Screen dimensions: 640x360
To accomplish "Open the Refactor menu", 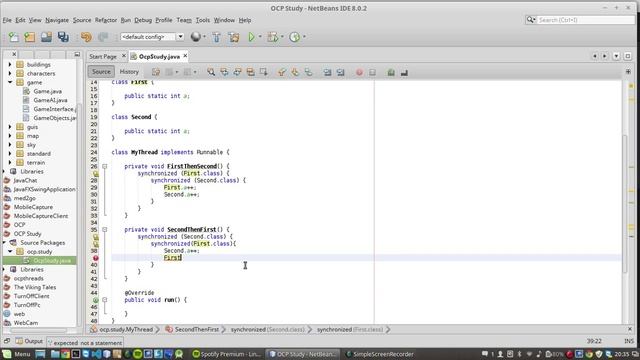I will pyautogui.click(x=106, y=20).
